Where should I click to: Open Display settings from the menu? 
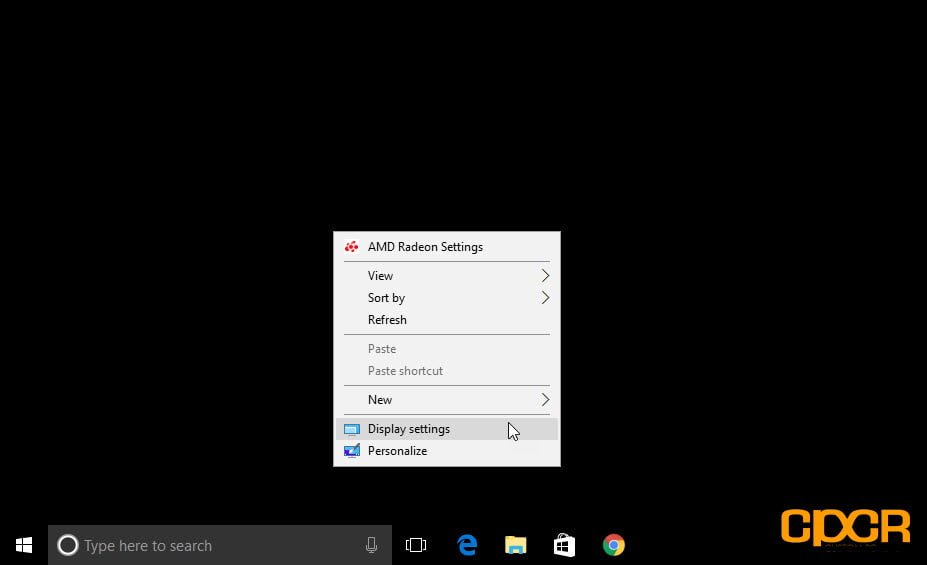pyautogui.click(x=446, y=429)
